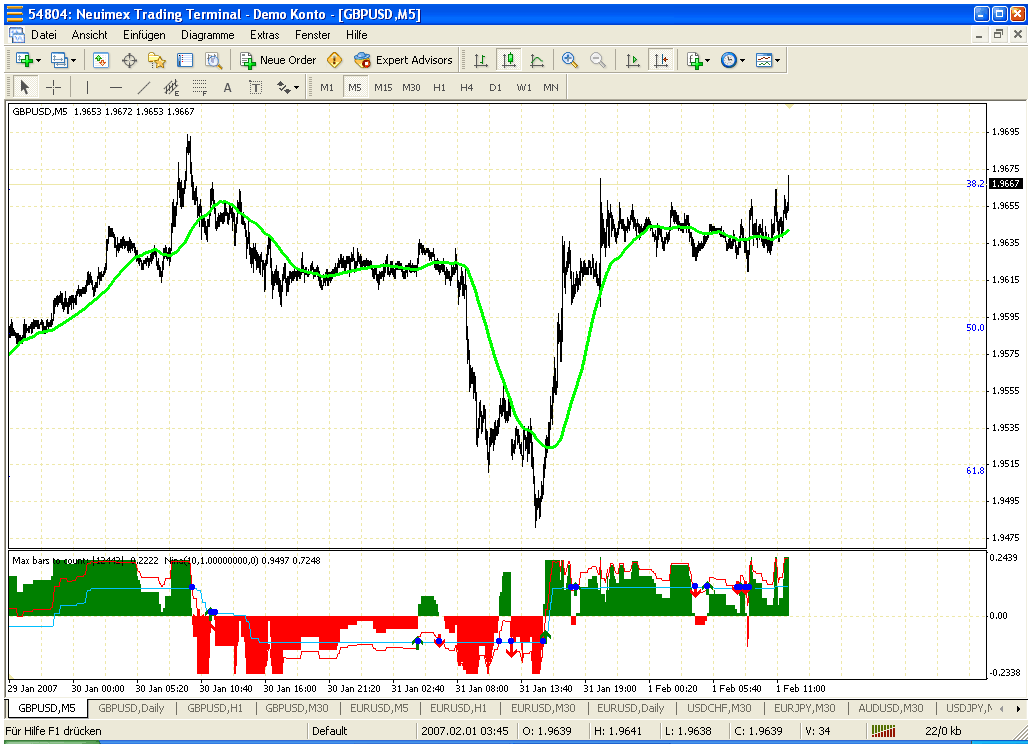Screen dimensions: 1032x744
Task: Toggle the chart shift button
Action: coord(660,60)
